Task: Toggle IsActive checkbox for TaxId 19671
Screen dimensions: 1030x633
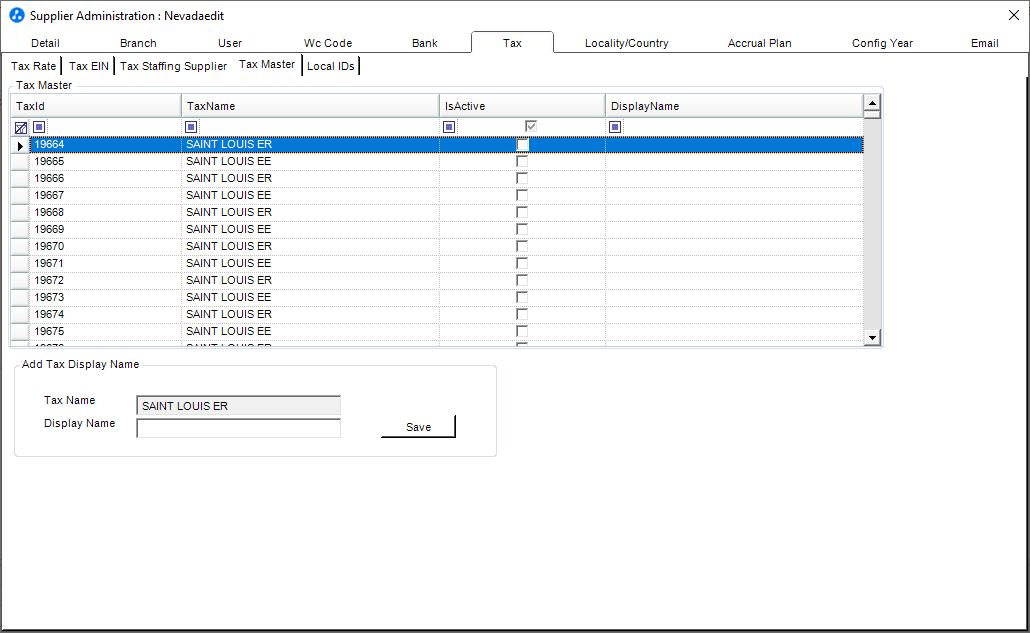Action: (522, 264)
